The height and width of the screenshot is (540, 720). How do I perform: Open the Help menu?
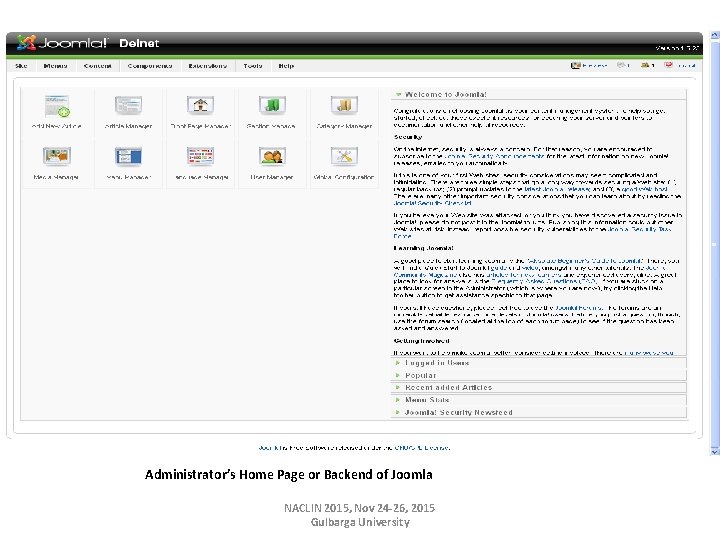tap(286, 66)
